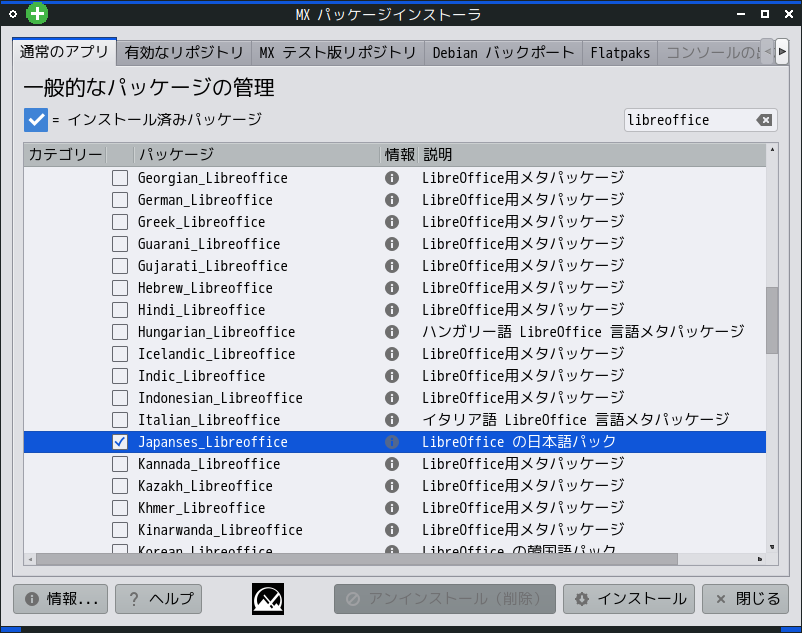Check Kannada_Libreoffice checkbox
This screenshot has width=802, height=633.
120,464
